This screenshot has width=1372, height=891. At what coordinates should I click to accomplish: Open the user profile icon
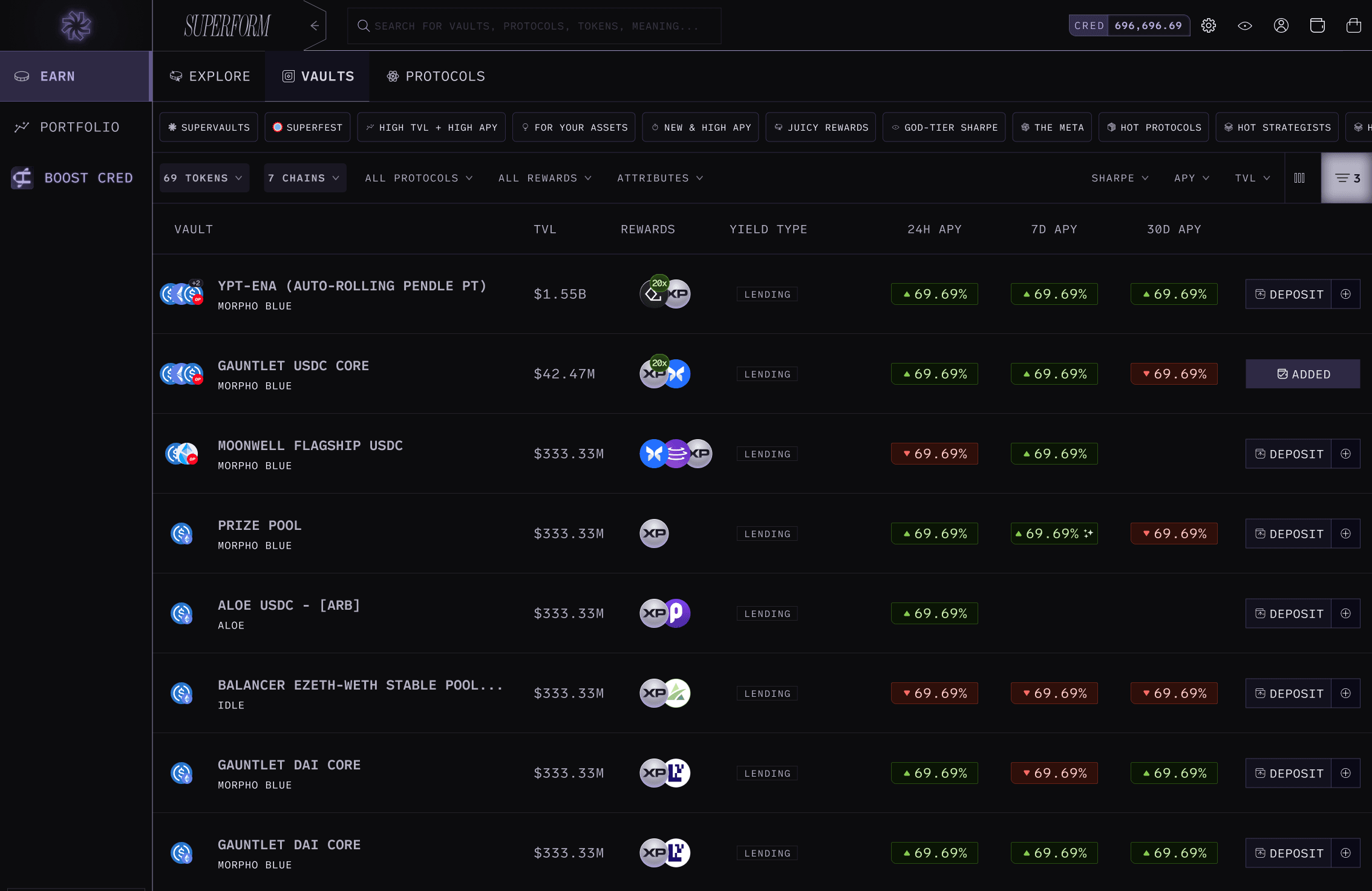(x=1281, y=25)
